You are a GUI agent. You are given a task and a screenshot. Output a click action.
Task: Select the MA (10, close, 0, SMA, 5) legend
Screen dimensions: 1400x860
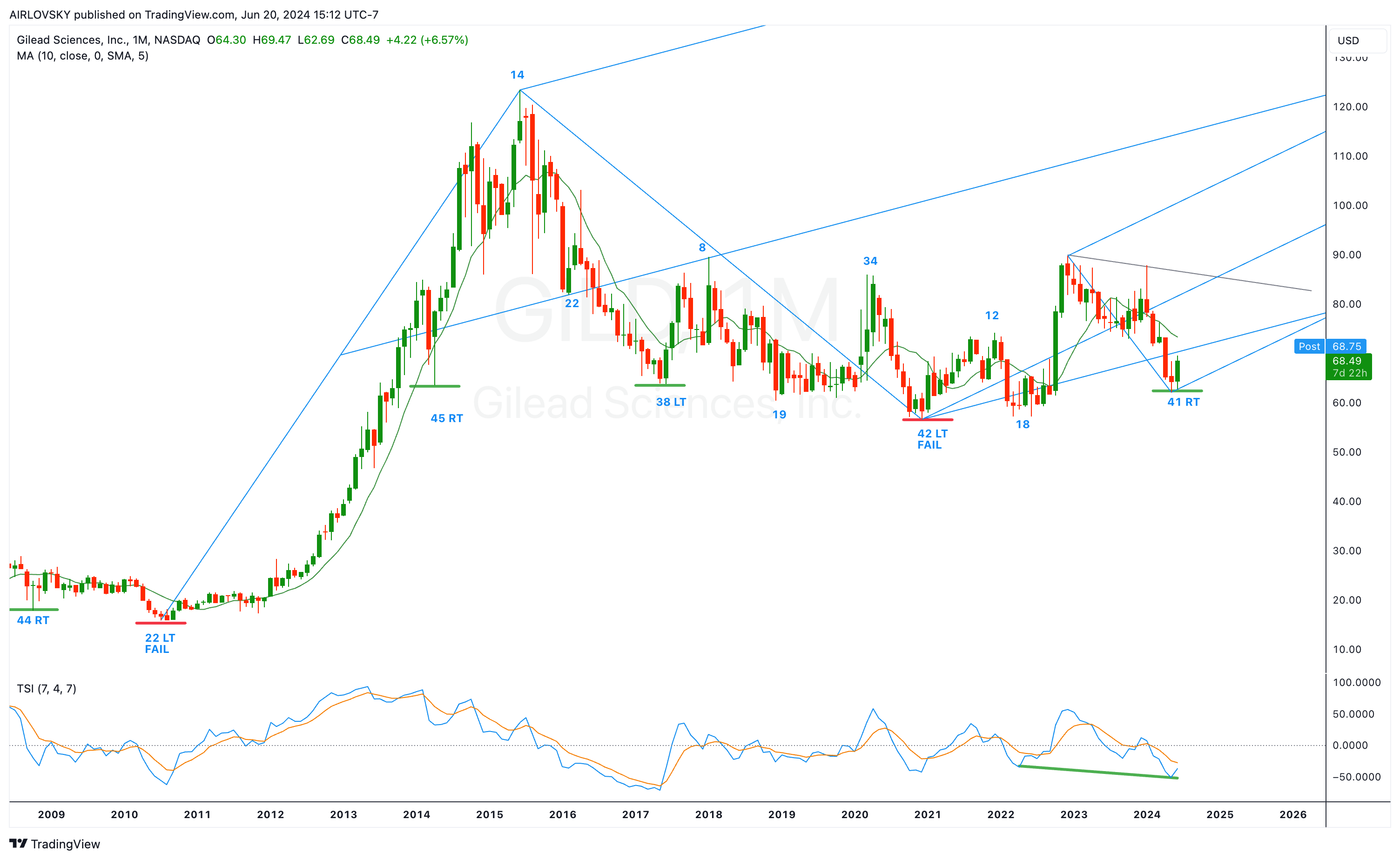coord(82,56)
